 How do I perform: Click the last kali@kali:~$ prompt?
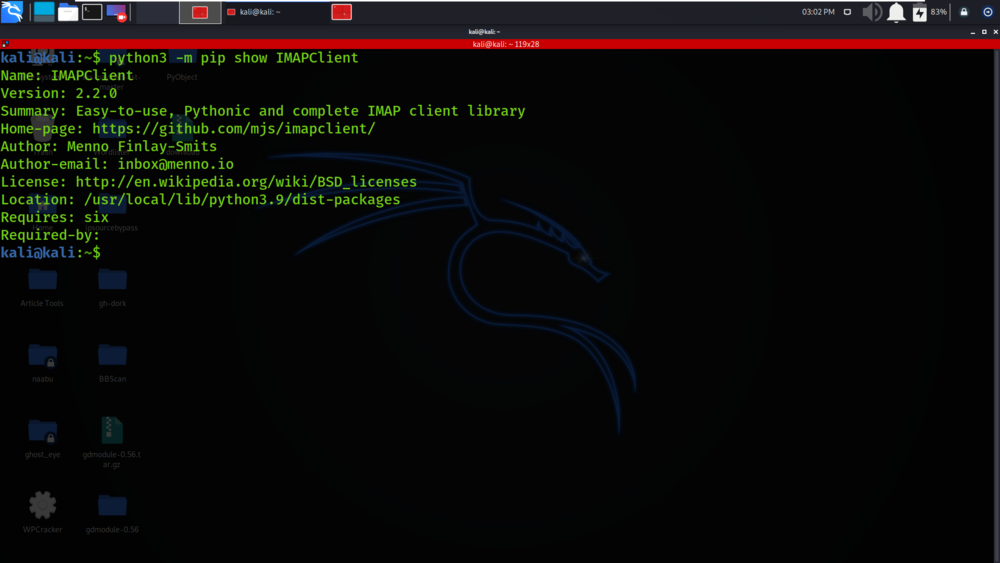tap(50, 253)
